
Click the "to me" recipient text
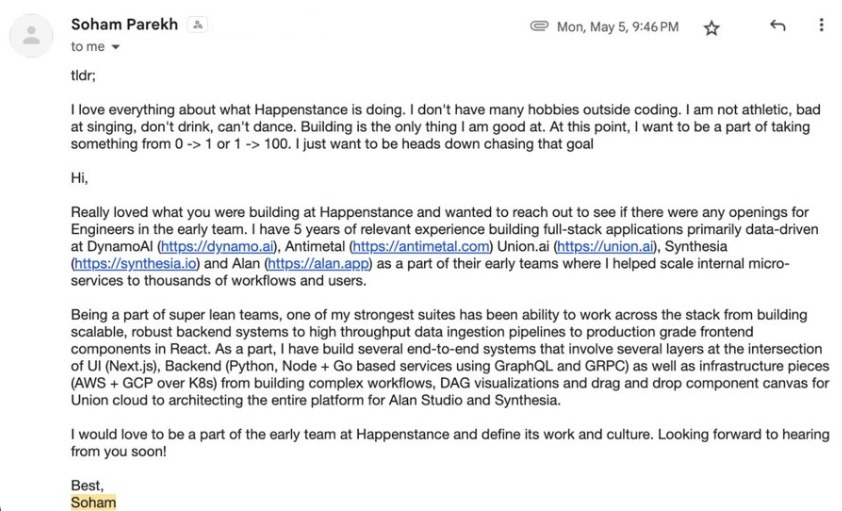87,47
